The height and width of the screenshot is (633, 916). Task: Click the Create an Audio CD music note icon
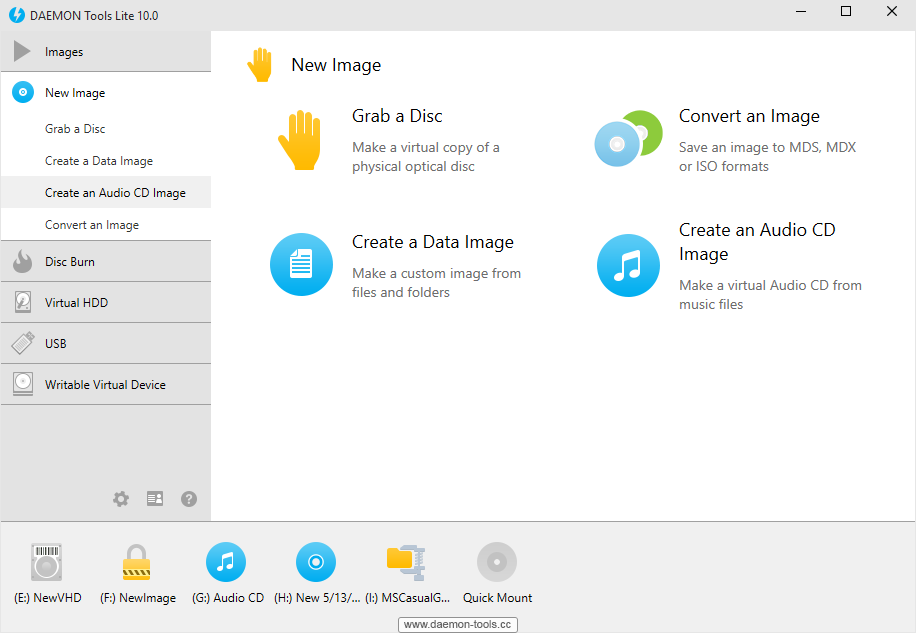pos(627,265)
